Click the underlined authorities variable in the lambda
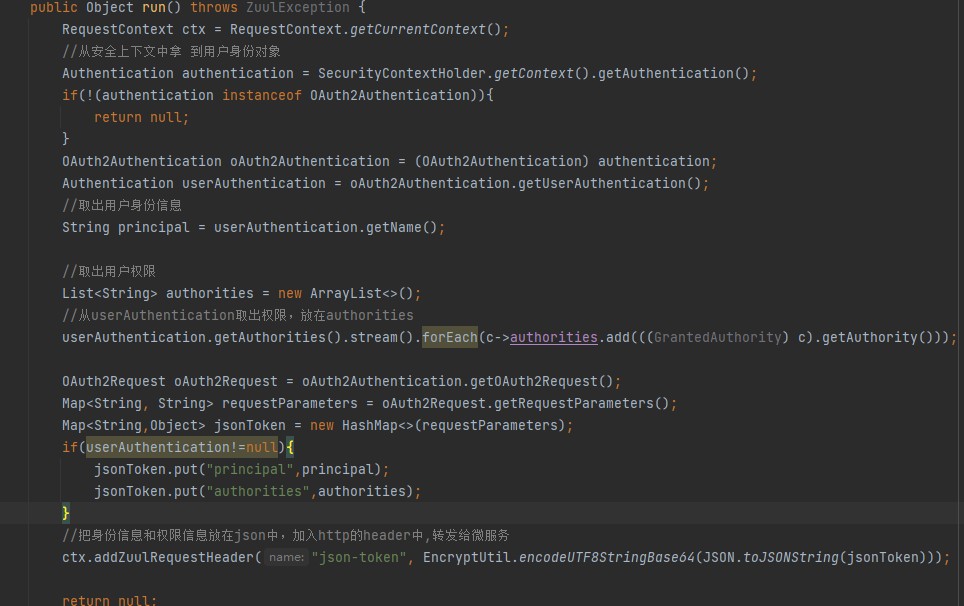 553,337
